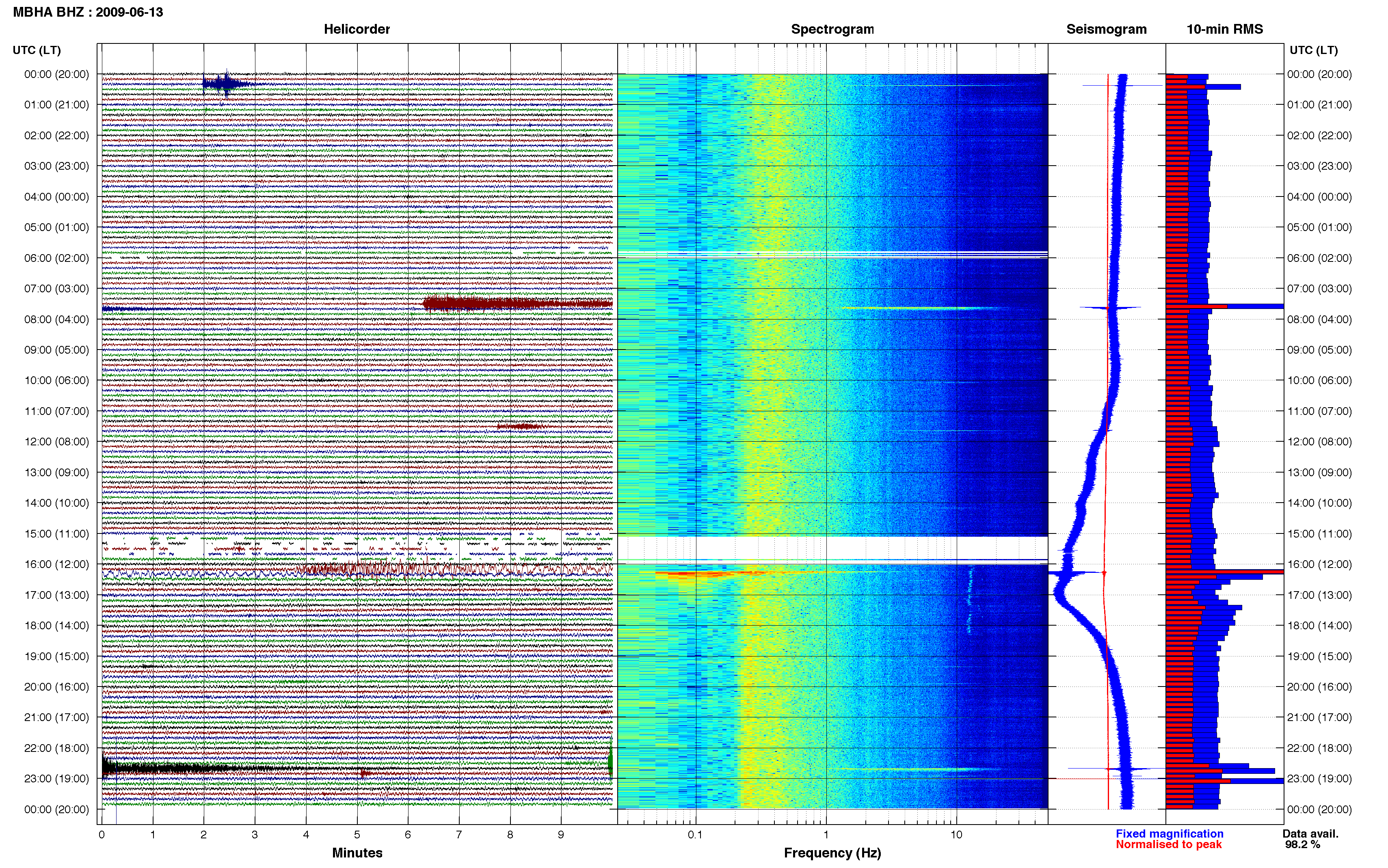Viewport: 1388px width, 868px height.
Task: Click the white data-gap band in the spectrogram near 15:30
Action: 832,547
